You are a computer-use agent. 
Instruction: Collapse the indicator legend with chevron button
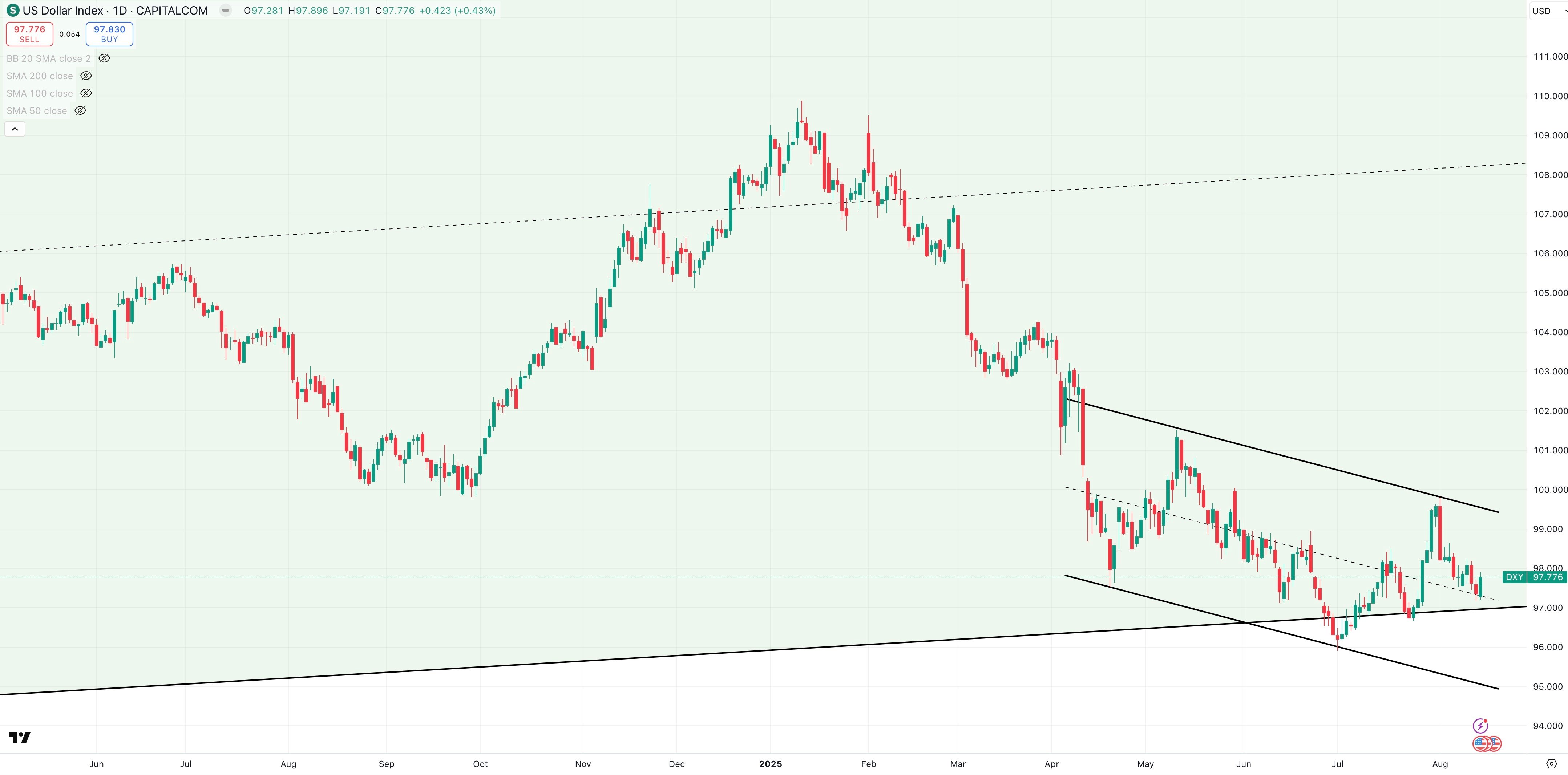point(15,129)
